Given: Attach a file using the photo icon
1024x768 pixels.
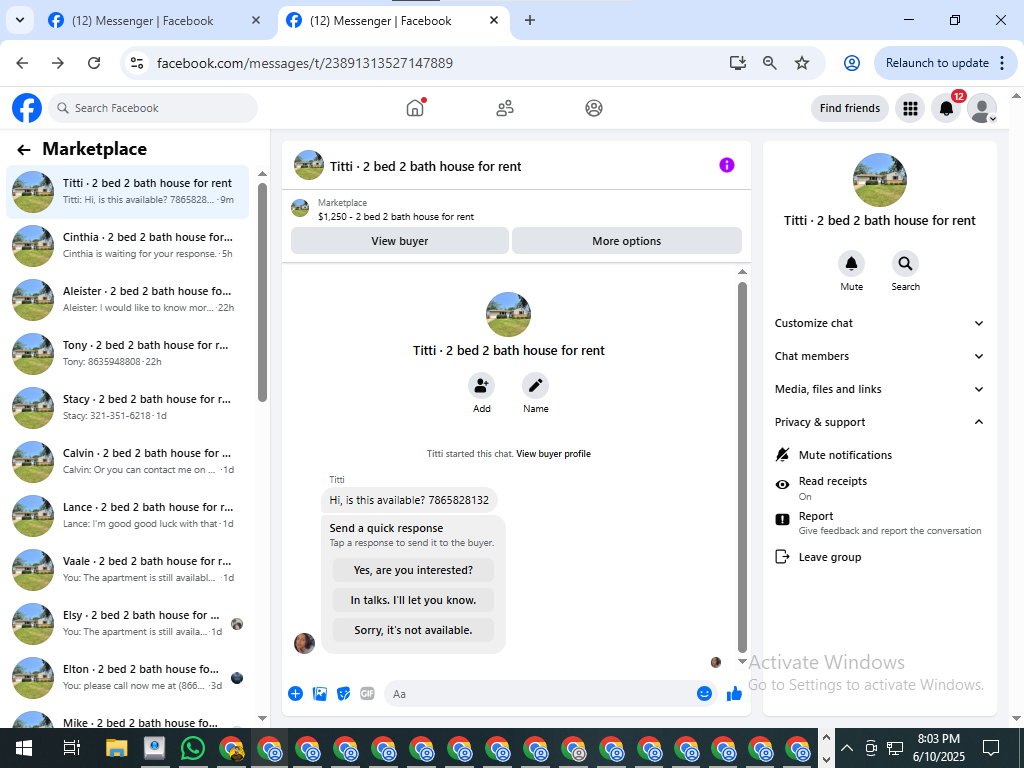Looking at the screenshot, I should point(319,694).
